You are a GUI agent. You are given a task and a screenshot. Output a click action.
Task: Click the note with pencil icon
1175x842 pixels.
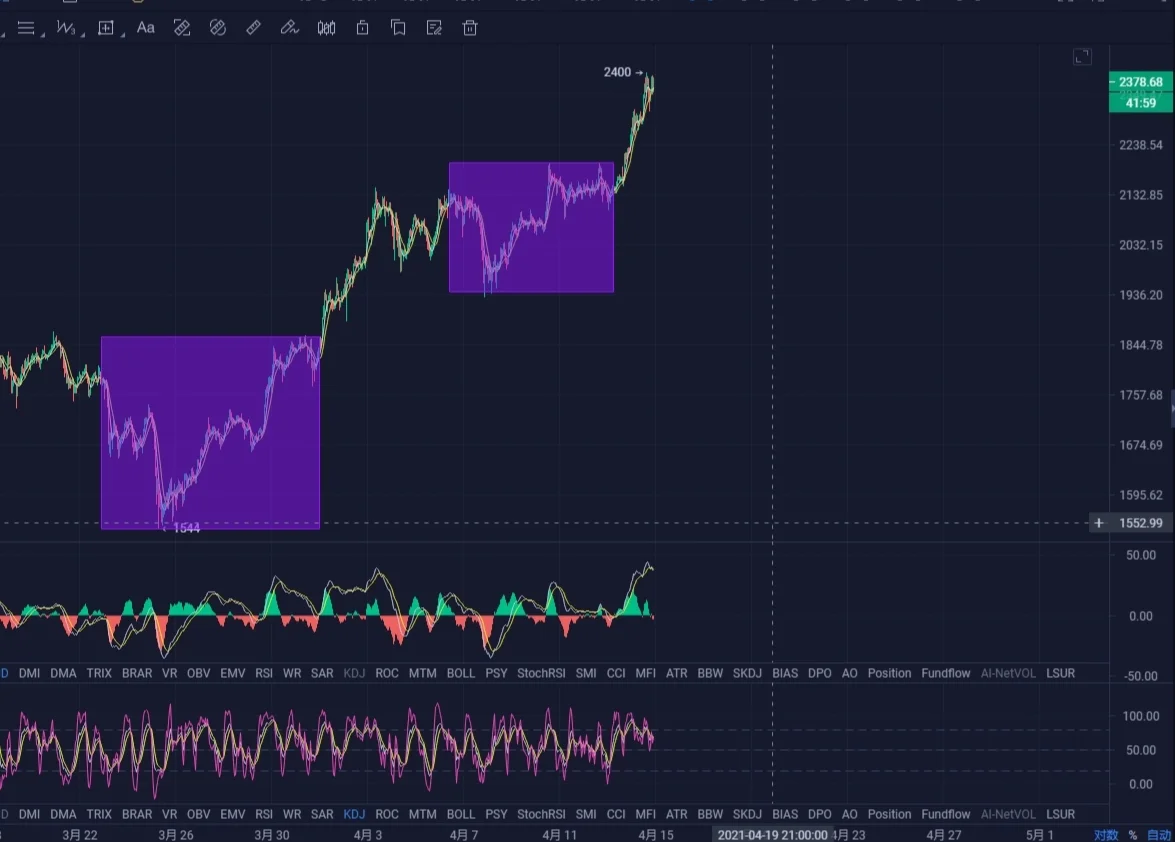[434, 28]
